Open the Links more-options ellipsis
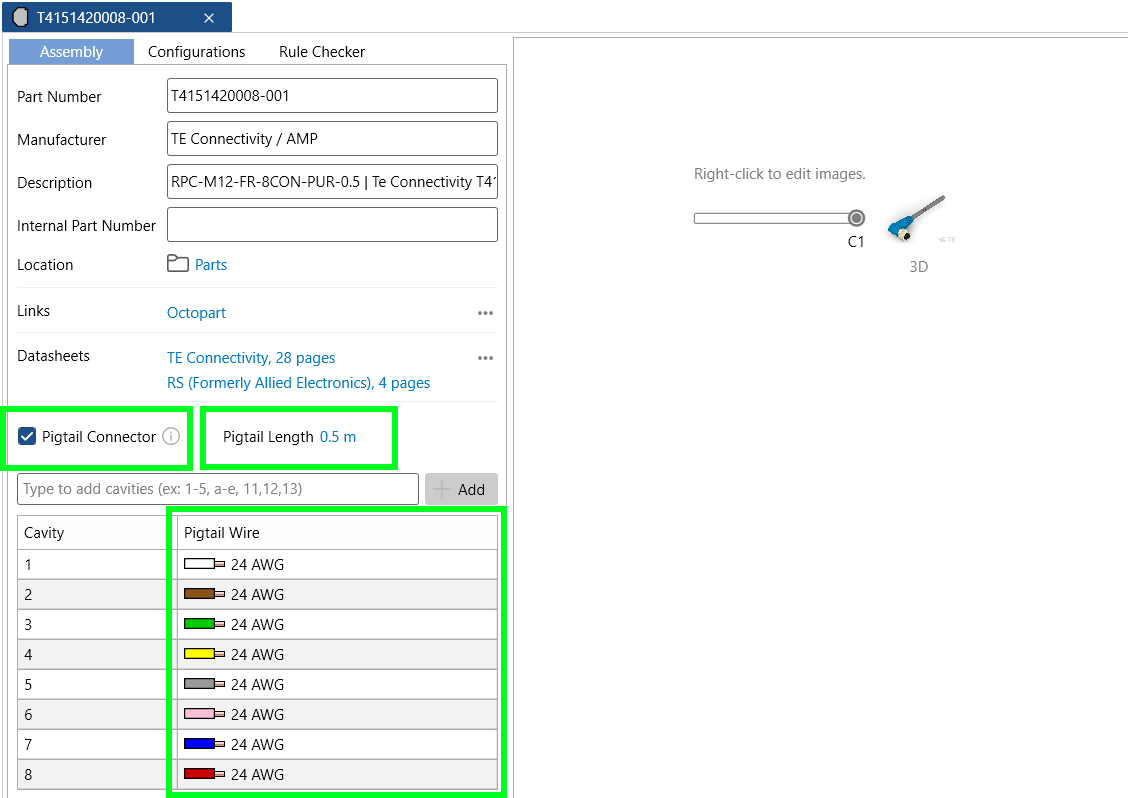Viewport: 1128px width, 798px height. click(486, 313)
